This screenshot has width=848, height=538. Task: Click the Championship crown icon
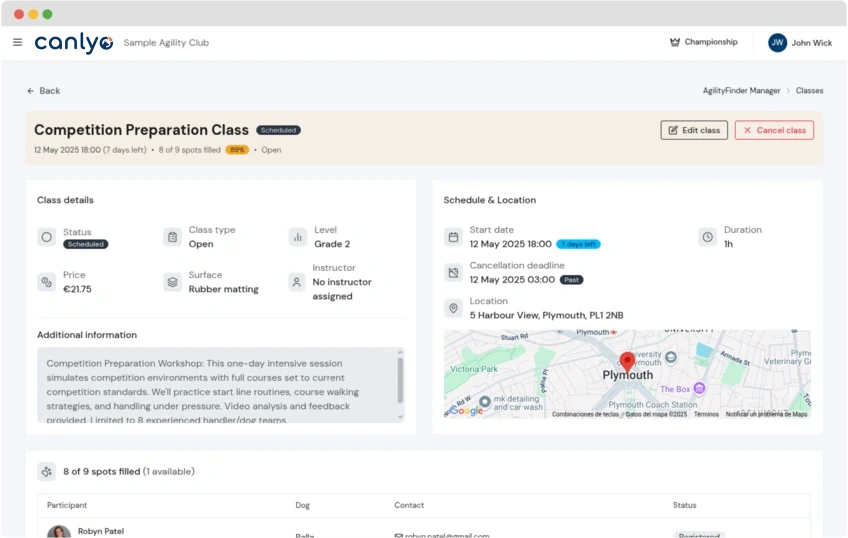point(674,42)
